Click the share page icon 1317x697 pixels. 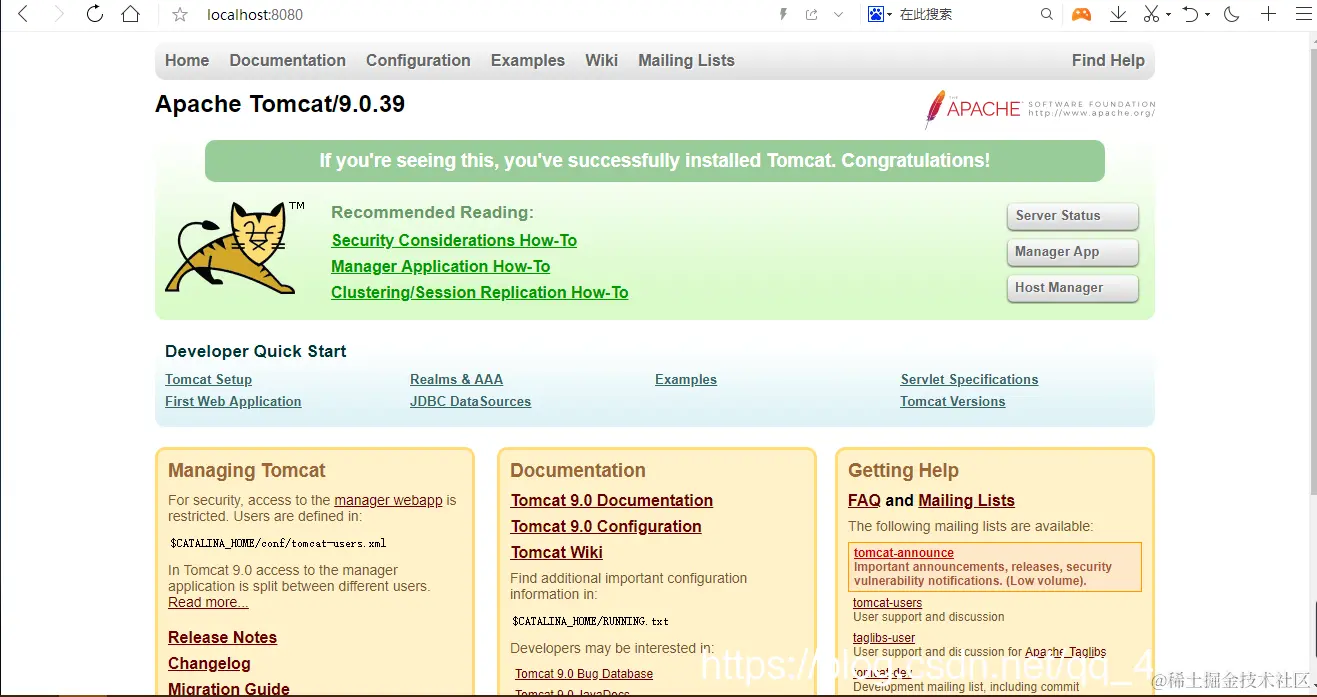(811, 14)
